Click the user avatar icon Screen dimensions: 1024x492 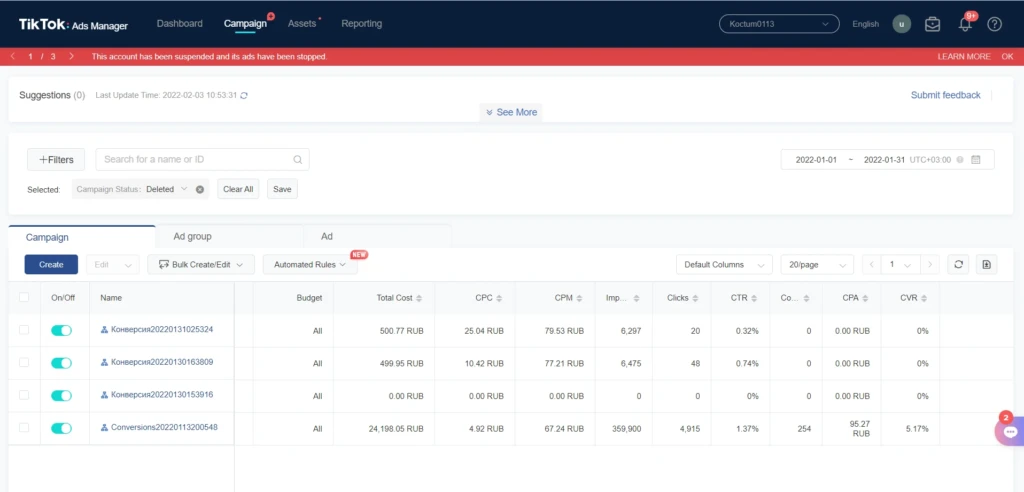pyautogui.click(x=901, y=24)
